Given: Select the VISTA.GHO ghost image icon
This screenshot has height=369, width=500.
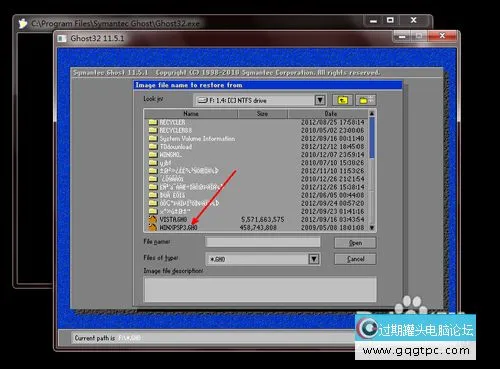Looking at the screenshot, I should click(153, 219).
